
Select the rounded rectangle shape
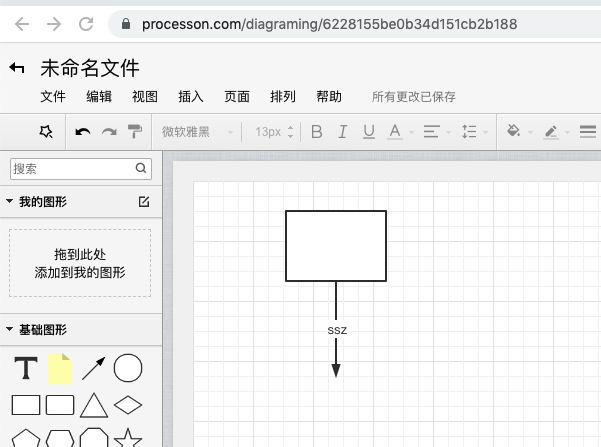[60, 405]
